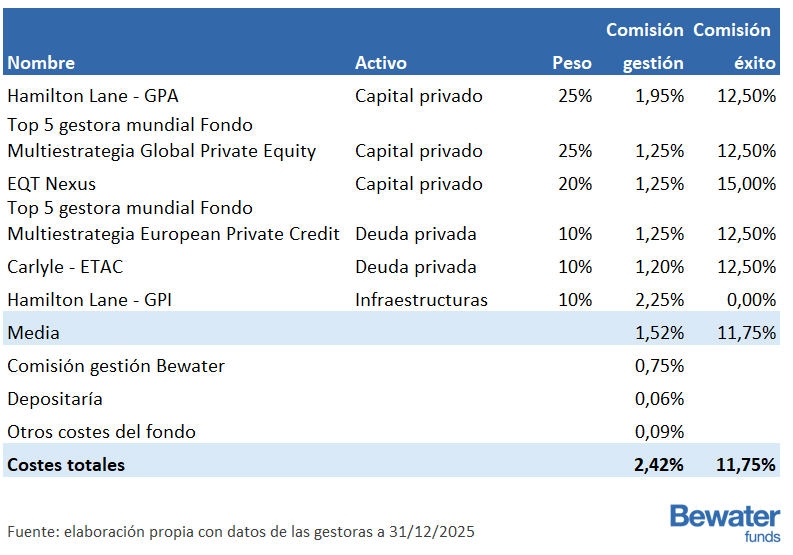Image resolution: width=793 pixels, height=555 pixels.
Task: Click the Comisión gestión column header
Action: pos(645,46)
